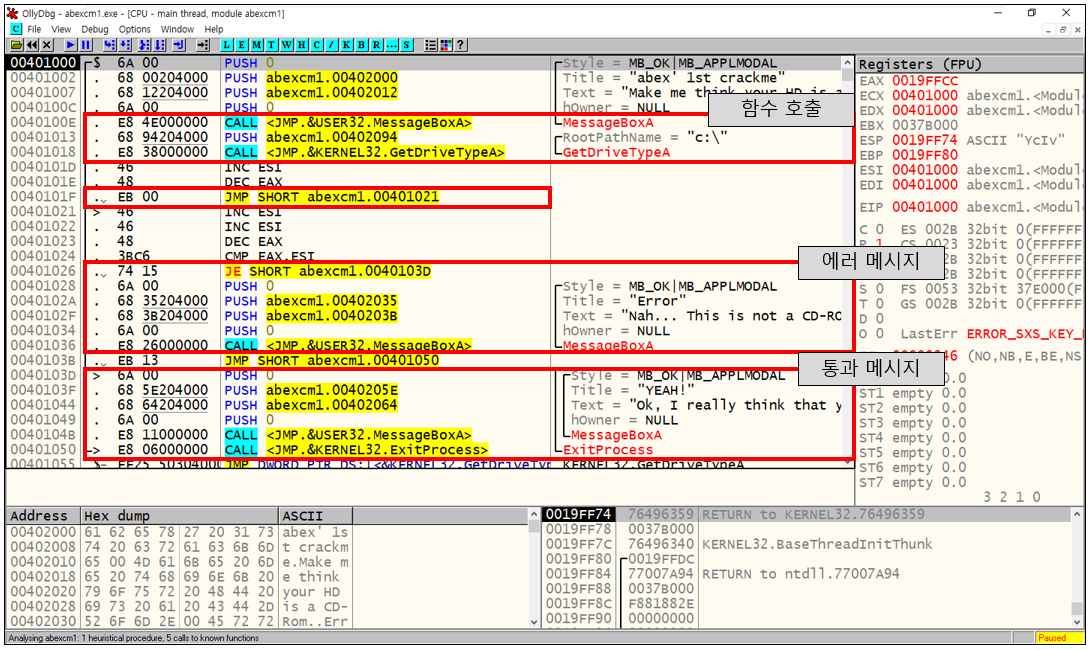
Task: Show Windows with the W icon
Action: (286, 45)
